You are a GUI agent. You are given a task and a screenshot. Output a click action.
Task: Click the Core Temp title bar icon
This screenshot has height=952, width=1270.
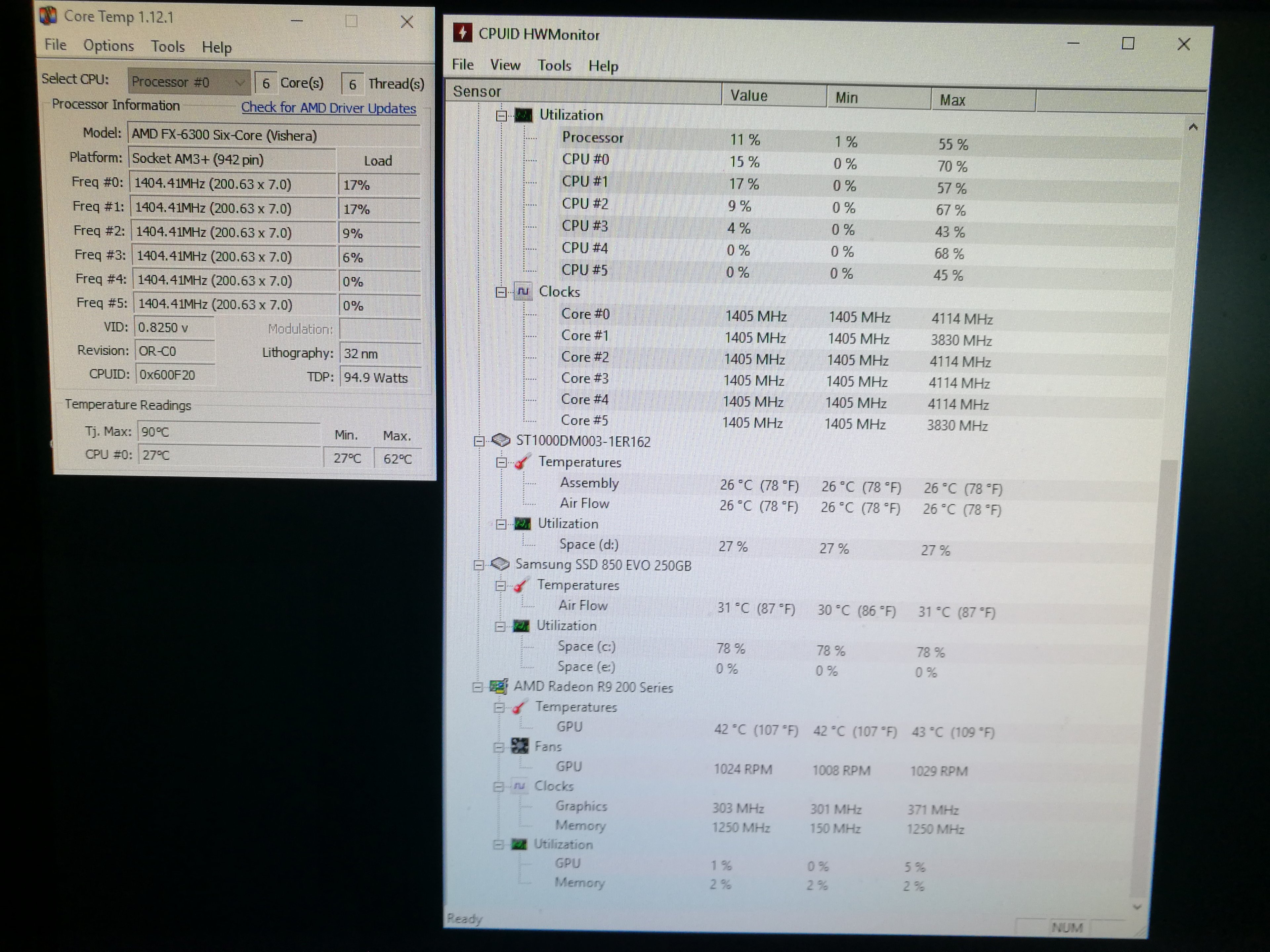tap(48, 16)
